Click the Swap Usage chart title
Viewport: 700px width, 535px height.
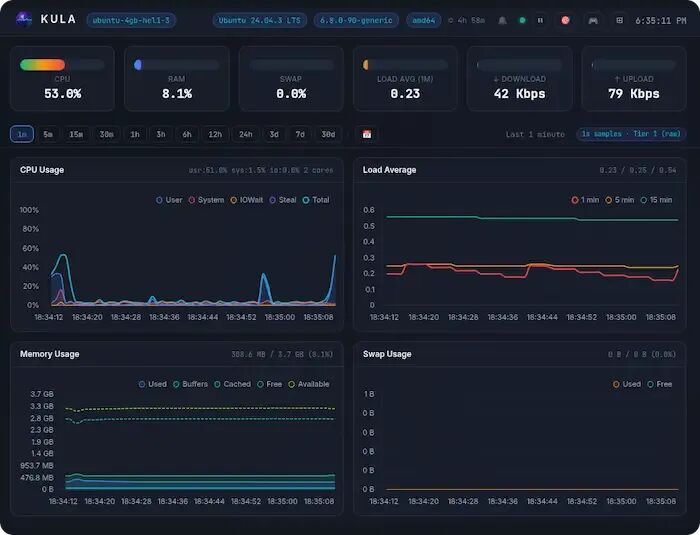tap(387, 354)
